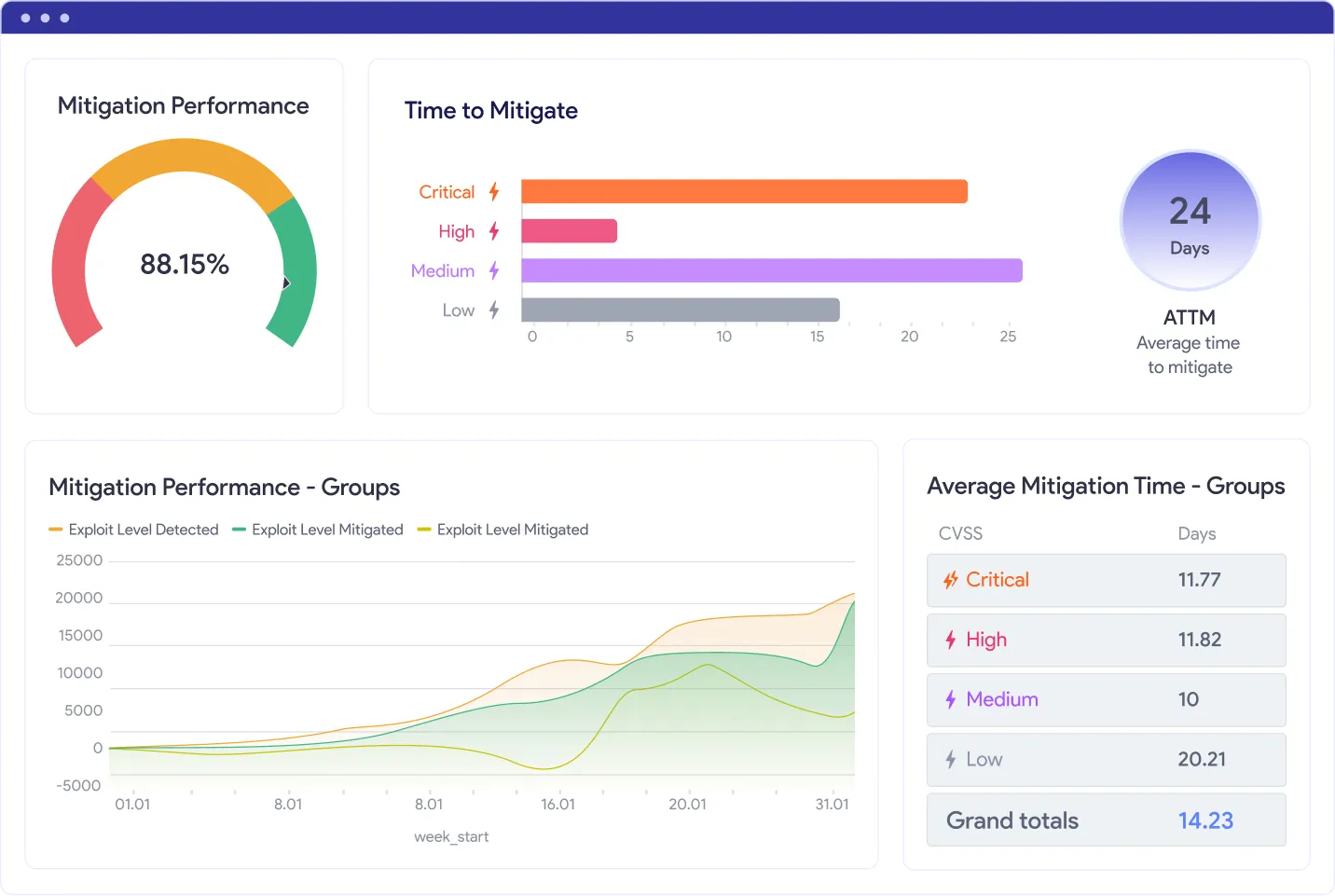Click the 25000 y-axis label
Screen dimensions: 1335x896
click(79, 560)
